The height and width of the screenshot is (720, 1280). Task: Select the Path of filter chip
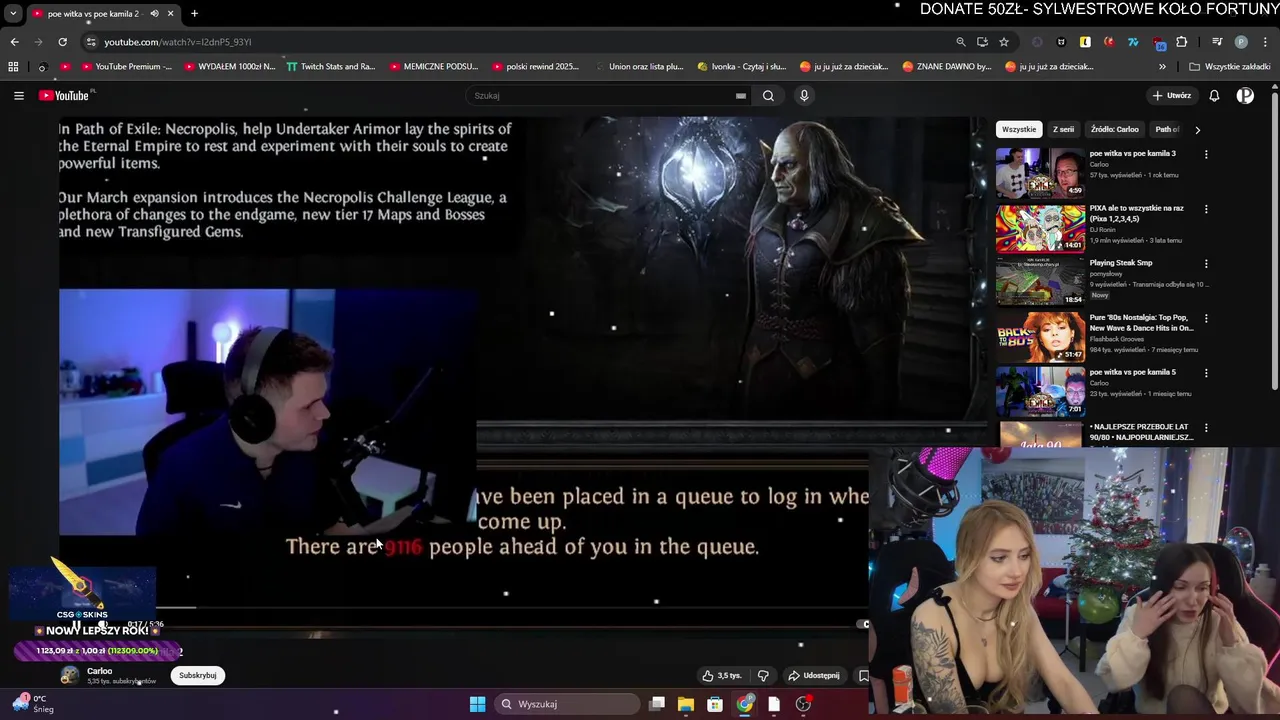1167,130
